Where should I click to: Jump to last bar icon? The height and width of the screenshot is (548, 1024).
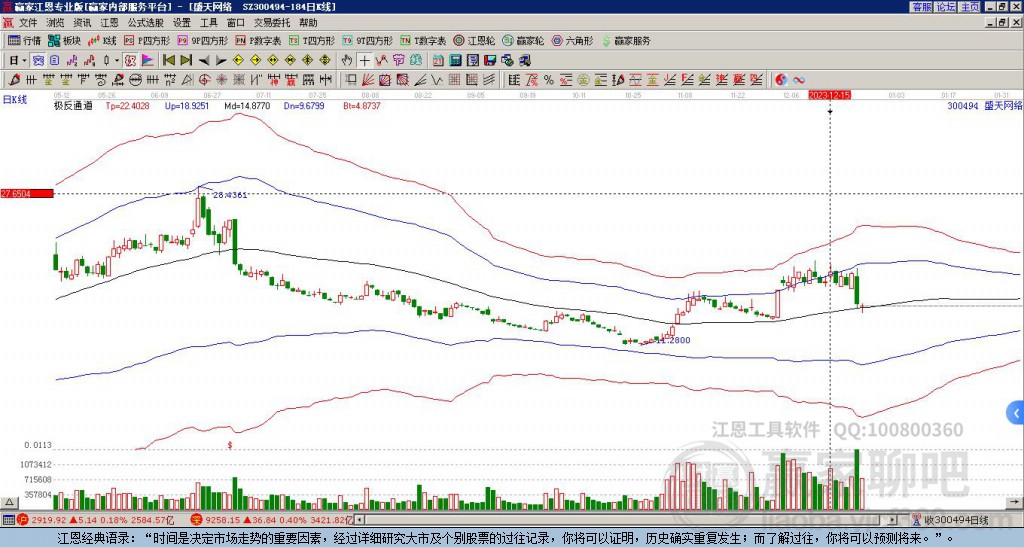point(186,61)
